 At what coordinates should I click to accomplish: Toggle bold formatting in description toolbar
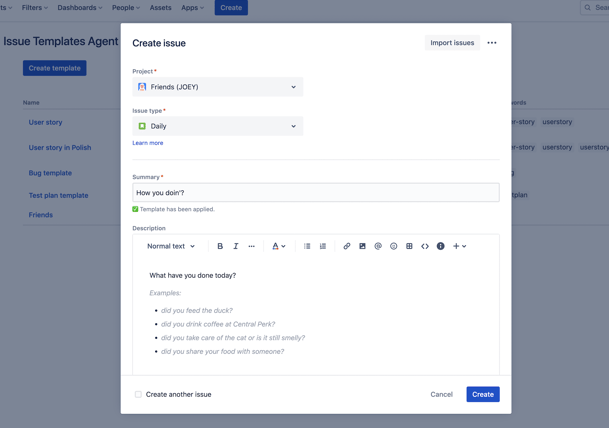(220, 246)
